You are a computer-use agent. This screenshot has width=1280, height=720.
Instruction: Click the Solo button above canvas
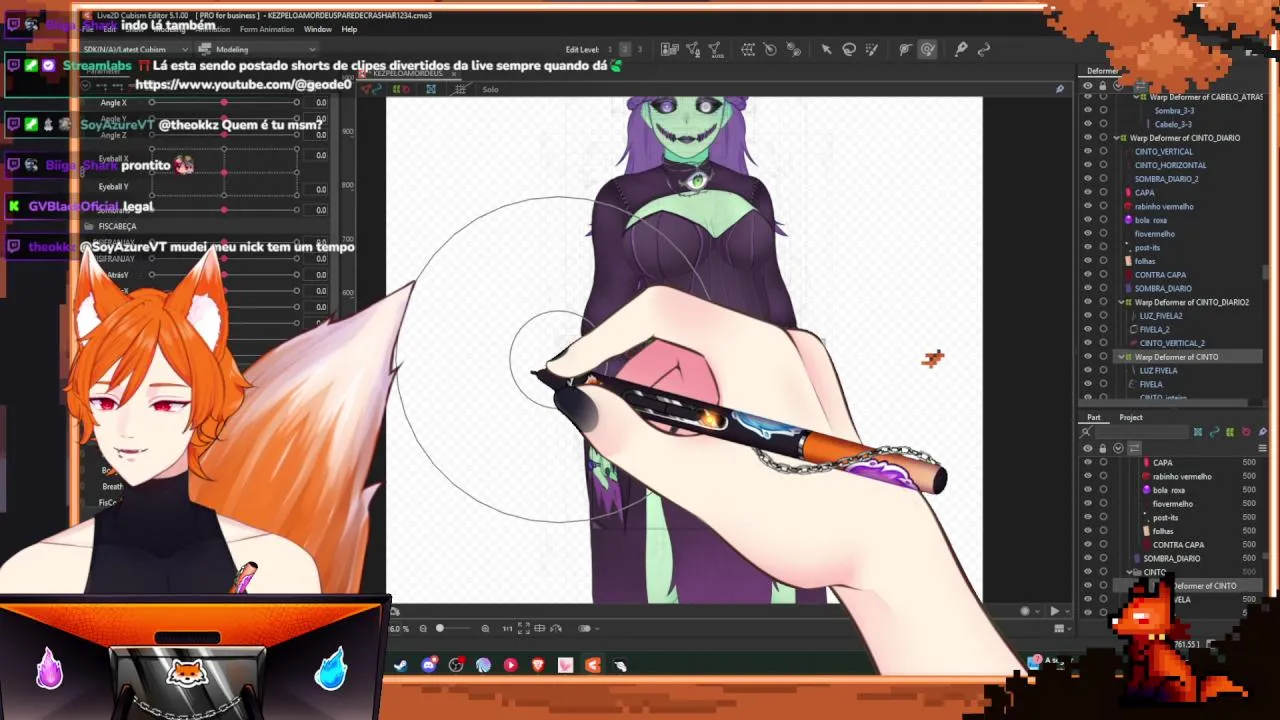point(490,89)
